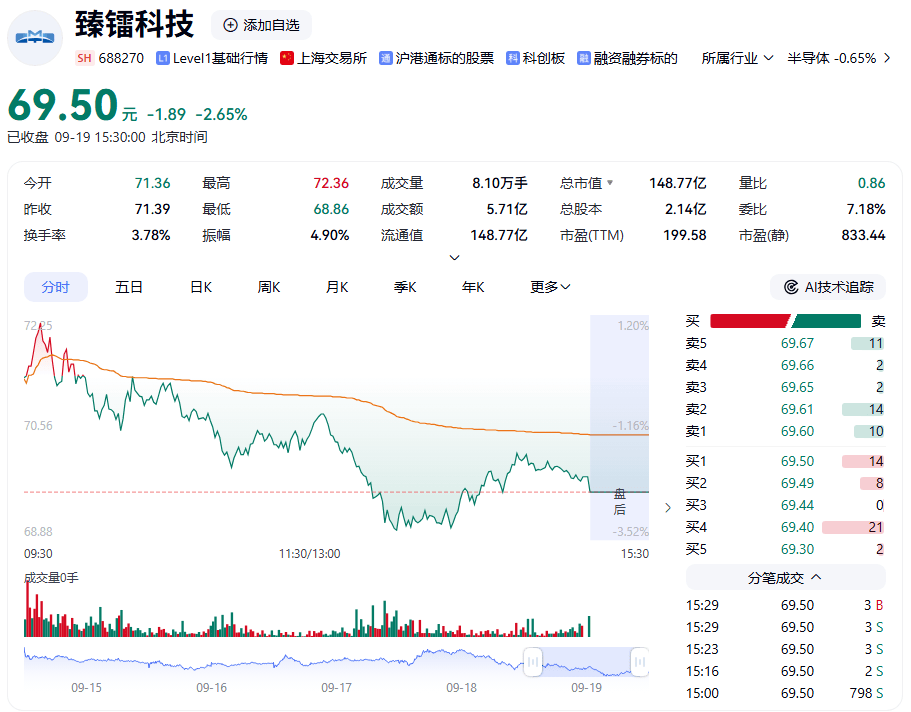
Task: Click the 盘后 after-hours chart region
Action: [x=619, y=427]
